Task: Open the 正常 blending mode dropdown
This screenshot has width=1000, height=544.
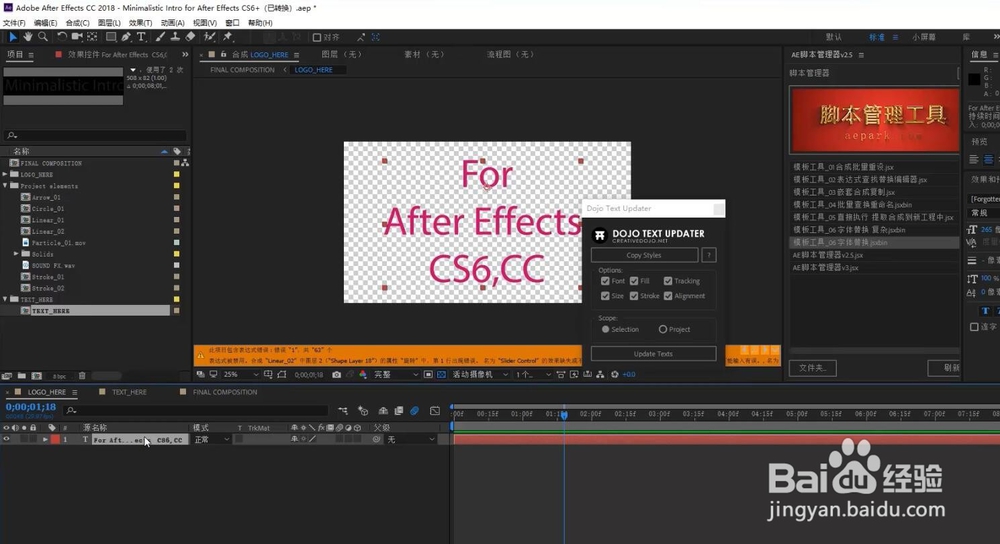Action: click(211, 439)
